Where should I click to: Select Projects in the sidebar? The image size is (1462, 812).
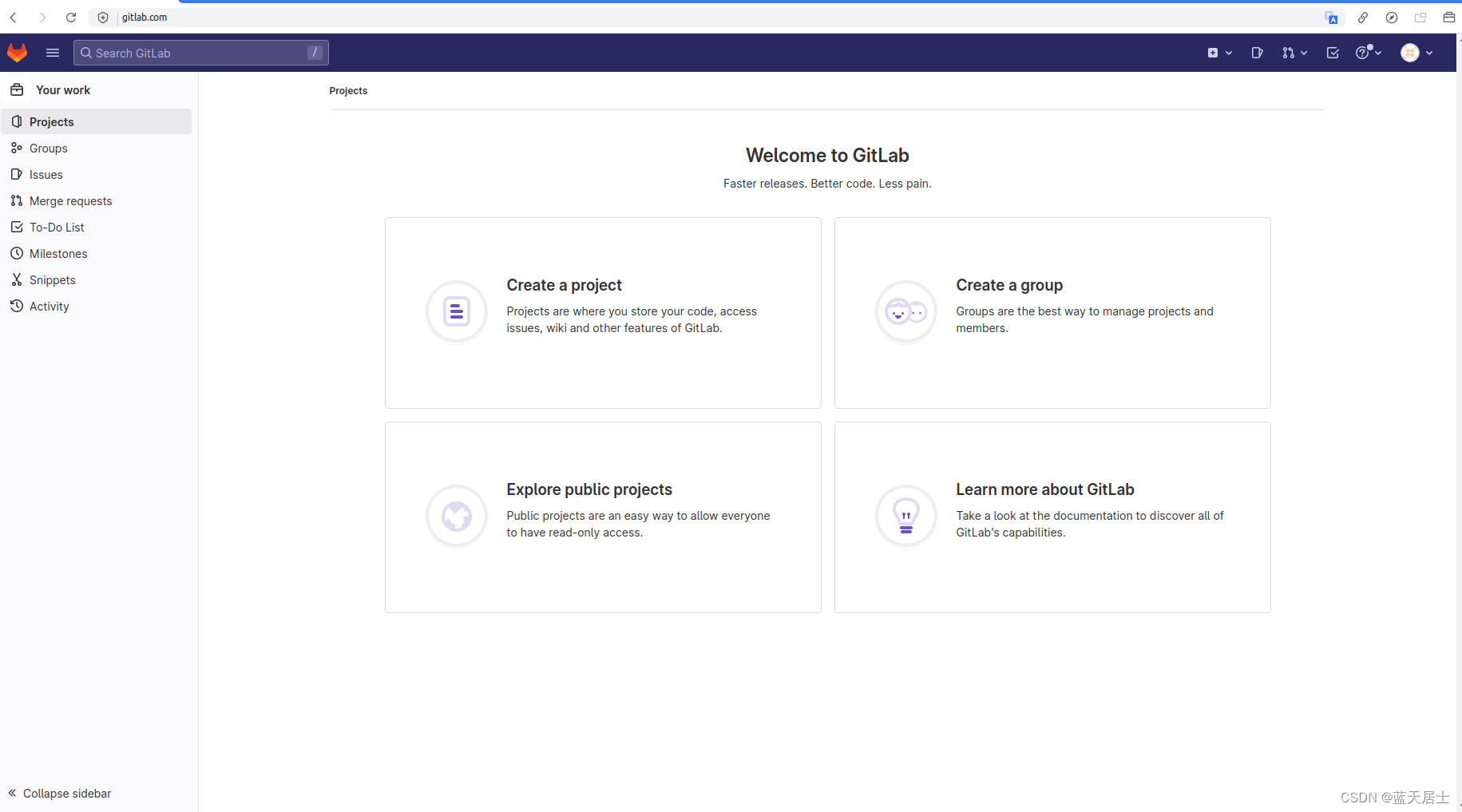(x=97, y=121)
